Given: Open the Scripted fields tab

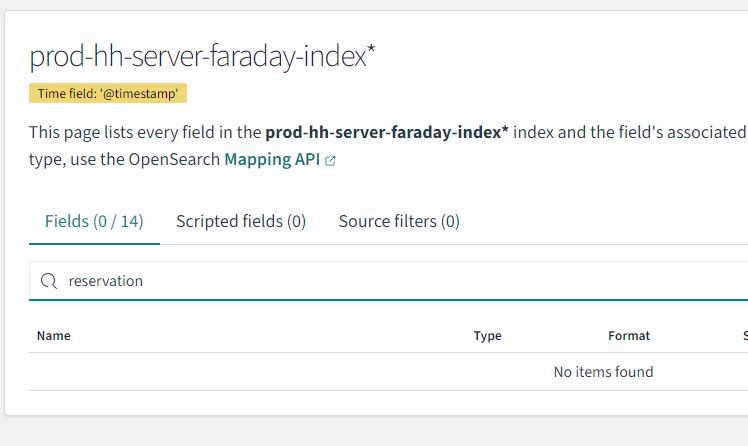Looking at the screenshot, I should click(x=241, y=221).
